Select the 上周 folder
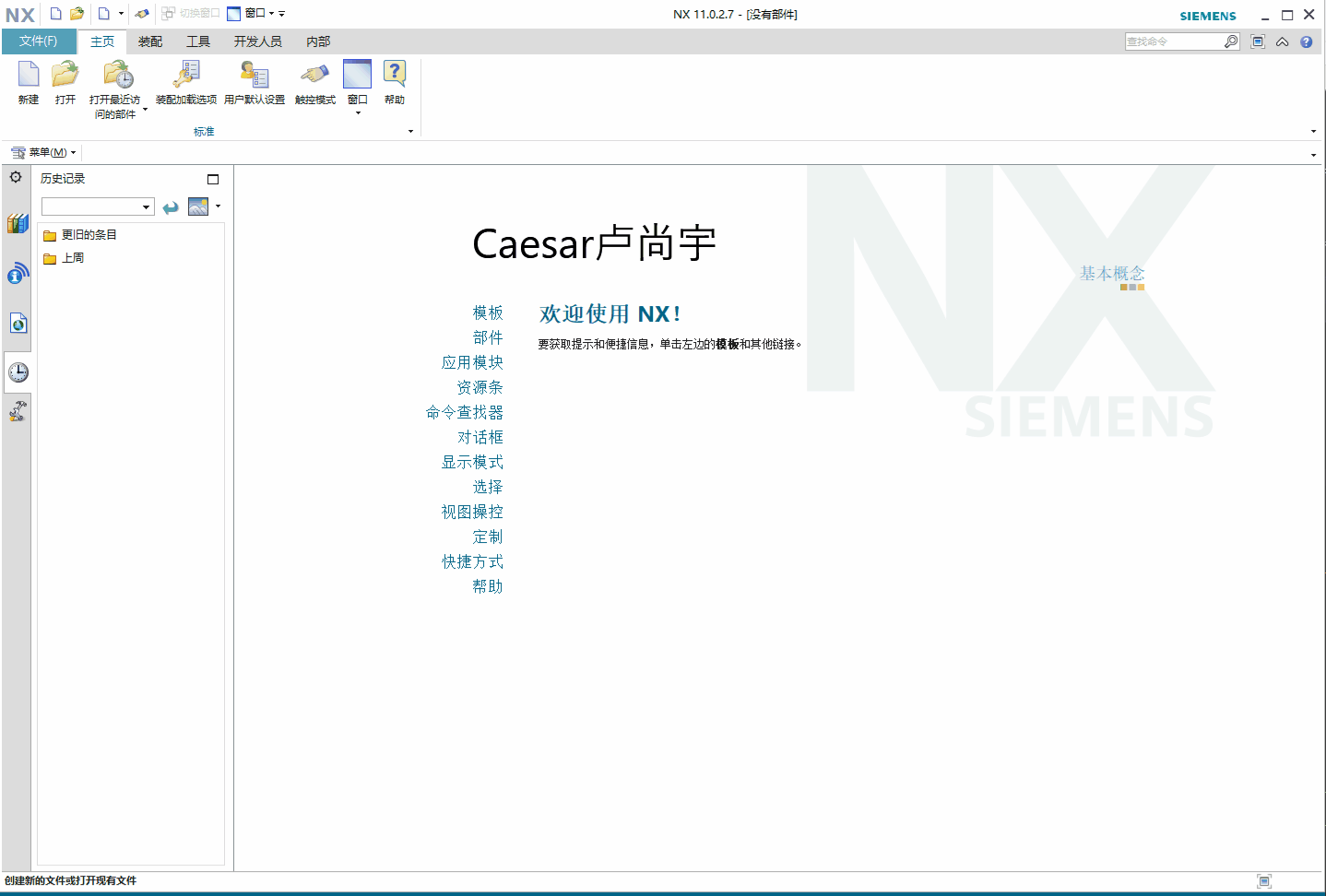The image size is (1326, 896). (x=64, y=258)
